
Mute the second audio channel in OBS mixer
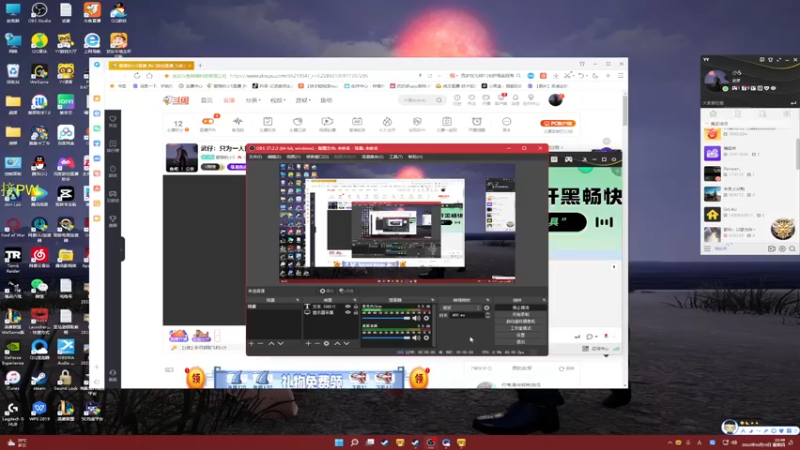(416, 337)
